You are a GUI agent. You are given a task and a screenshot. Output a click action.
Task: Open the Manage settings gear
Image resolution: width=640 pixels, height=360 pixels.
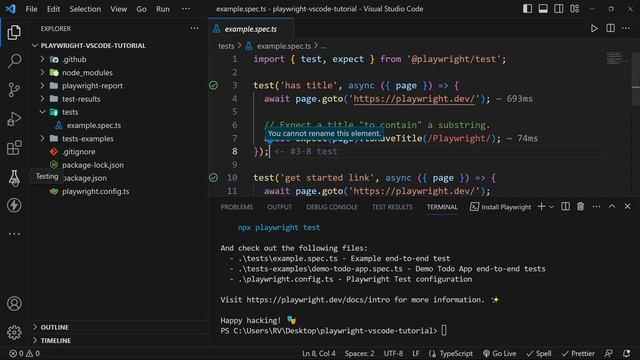pyautogui.click(x=14, y=332)
